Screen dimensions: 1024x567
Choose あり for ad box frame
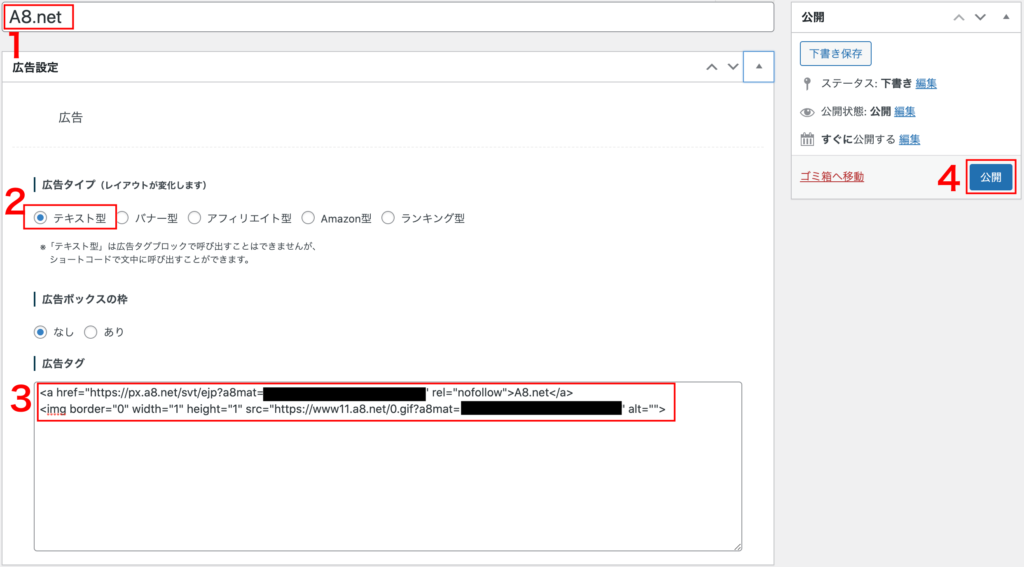pos(91,332)
